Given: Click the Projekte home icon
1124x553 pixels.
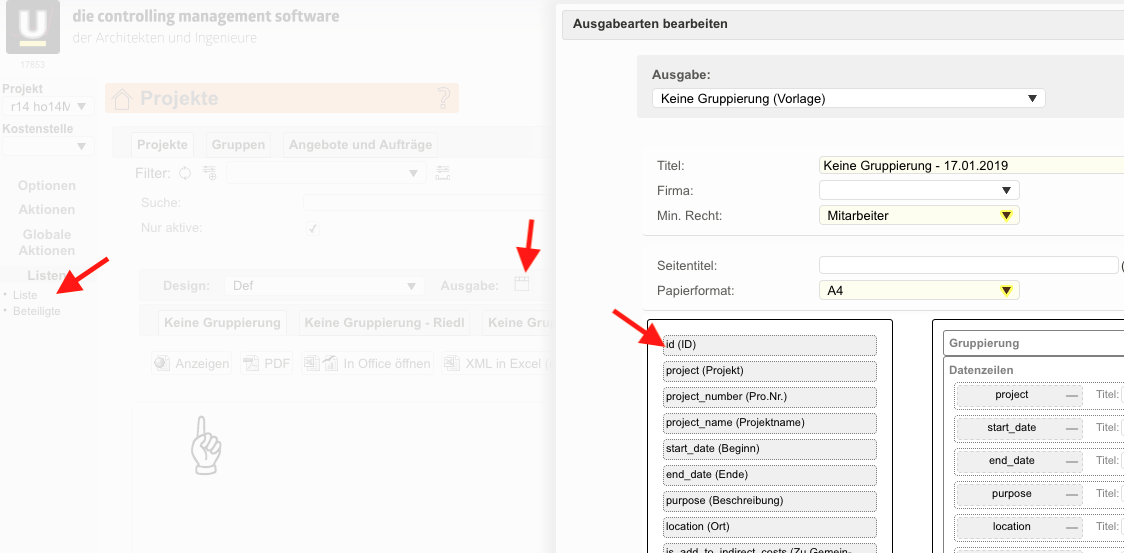Looking at the screenshot, I should [122, 98].
